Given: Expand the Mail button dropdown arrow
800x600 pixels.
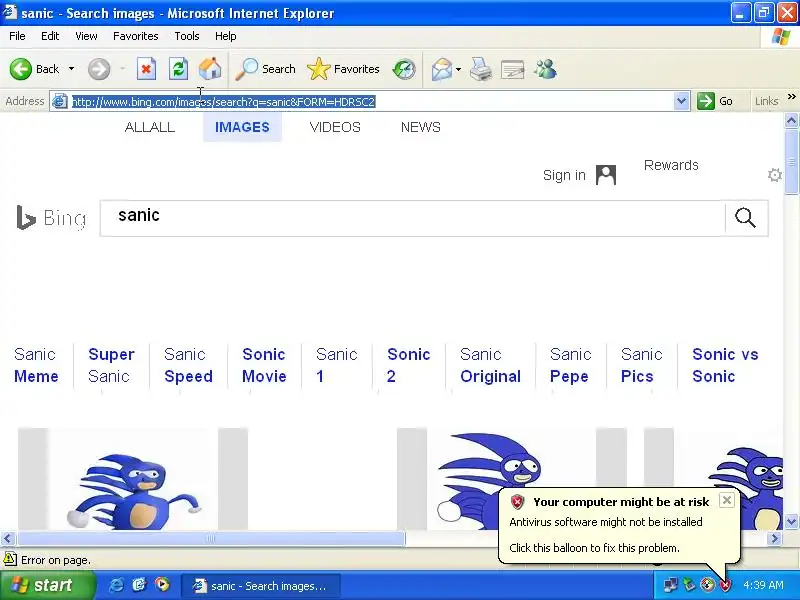Looking at the screenshot, I should tap(458, 69).
